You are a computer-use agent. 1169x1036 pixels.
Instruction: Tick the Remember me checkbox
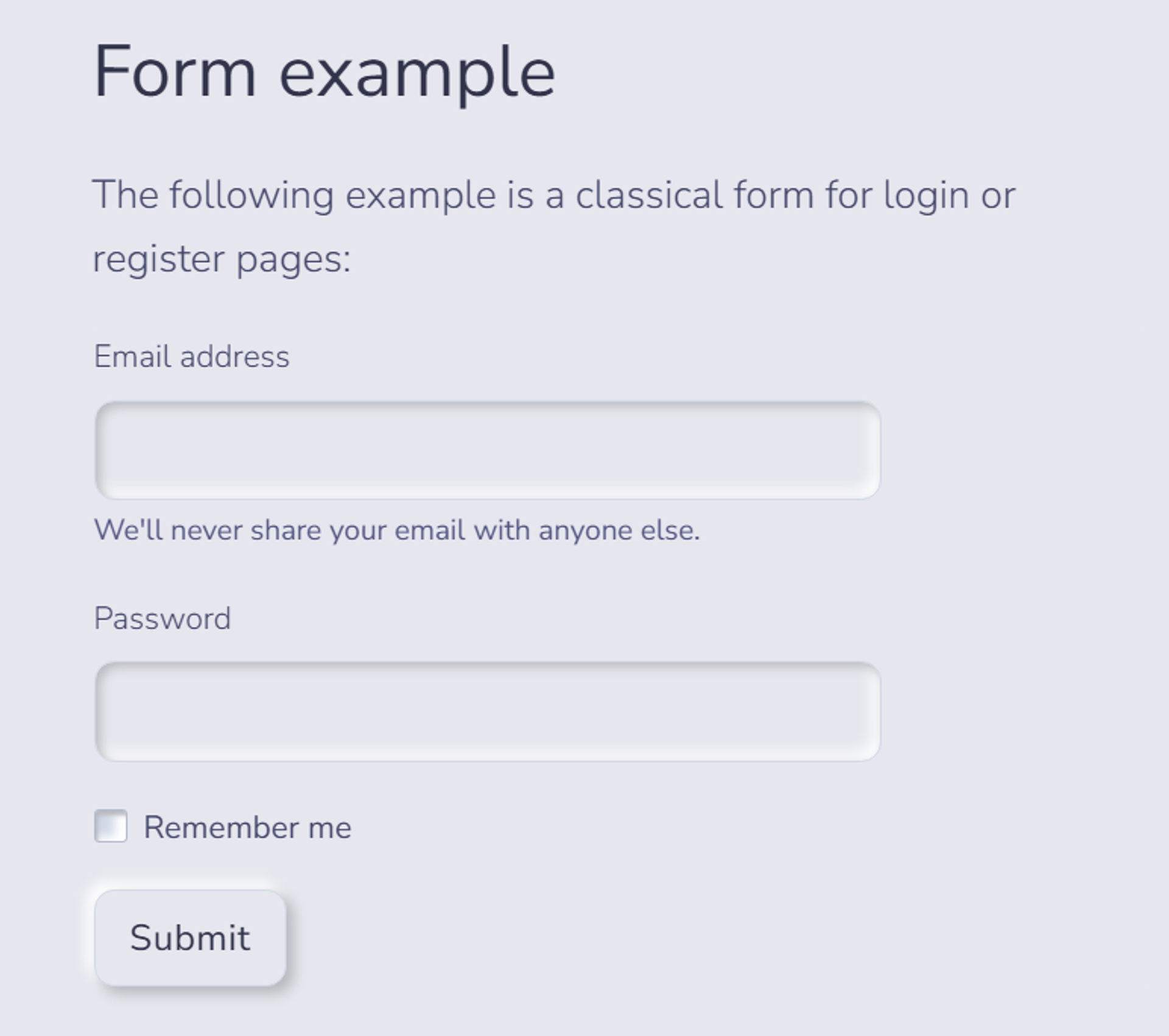tap(111, 826)
